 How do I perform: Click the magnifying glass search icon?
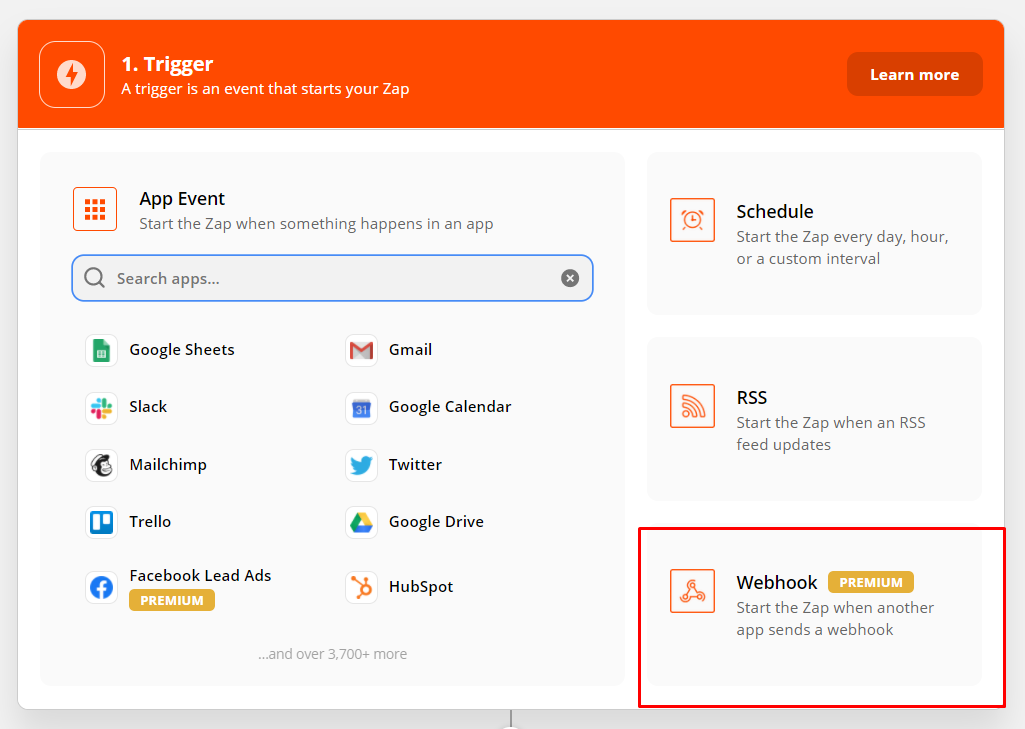[x=95, y=278]
